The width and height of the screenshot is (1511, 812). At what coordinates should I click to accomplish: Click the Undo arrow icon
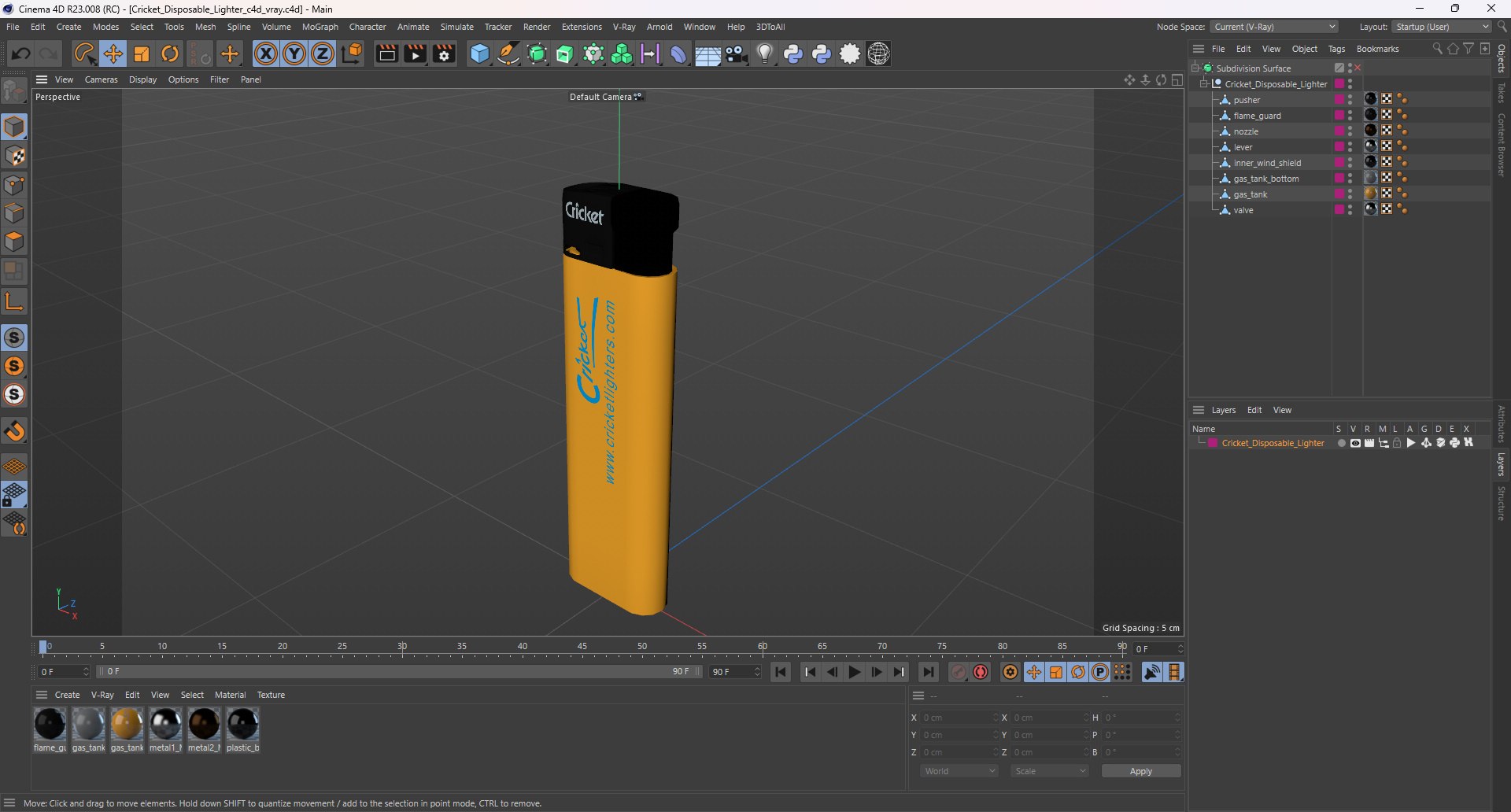tap(21, 54)
